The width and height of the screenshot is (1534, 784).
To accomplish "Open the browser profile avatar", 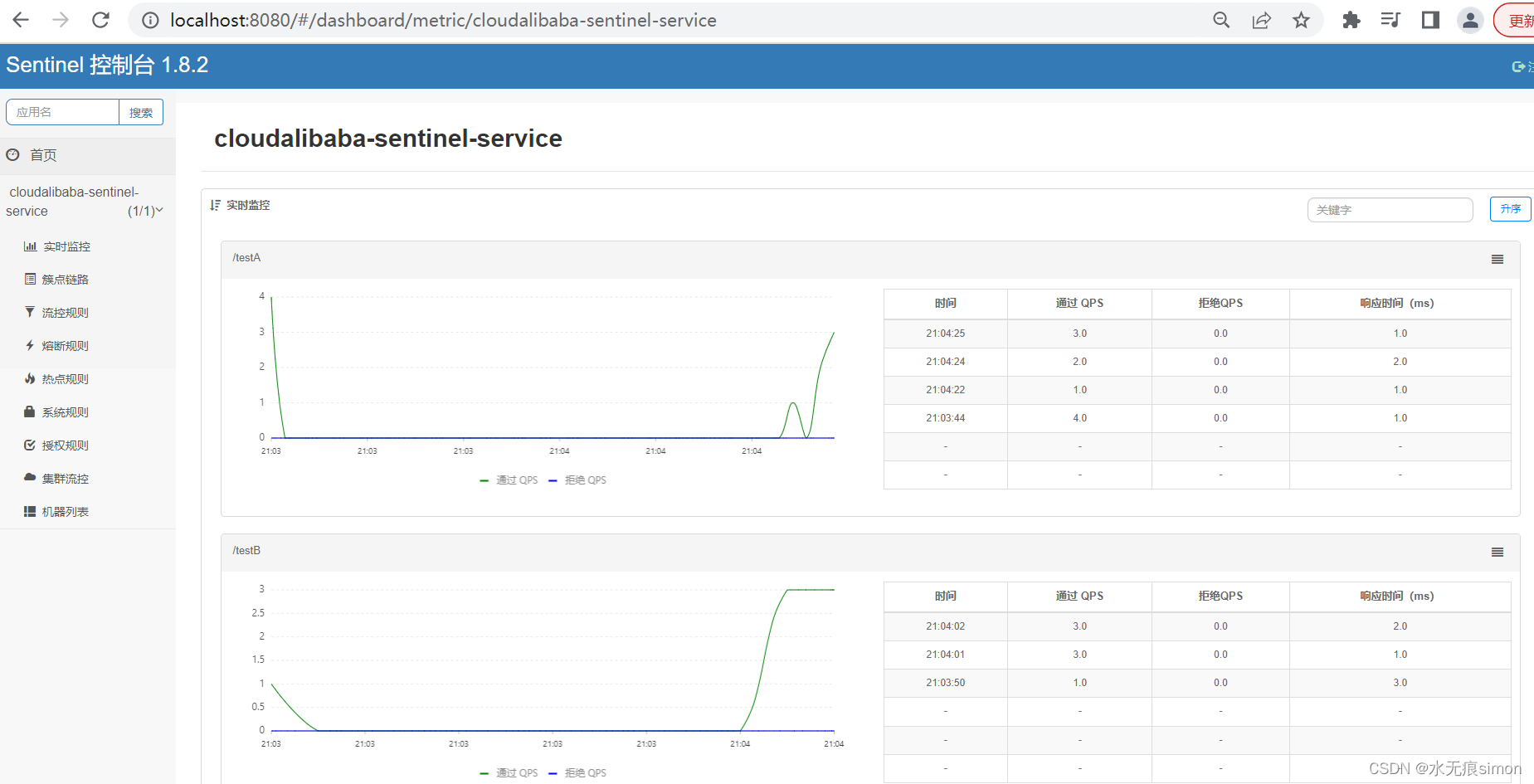I will [1470, 20].
